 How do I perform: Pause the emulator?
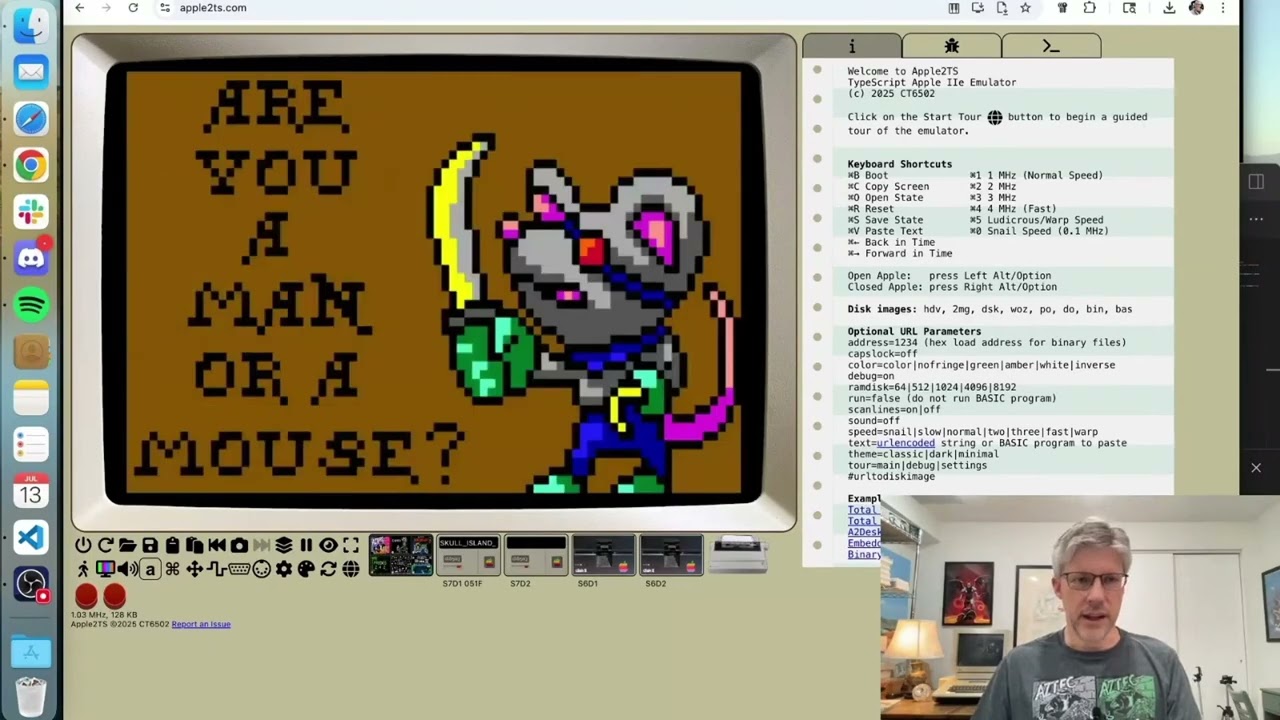(306, 545)
